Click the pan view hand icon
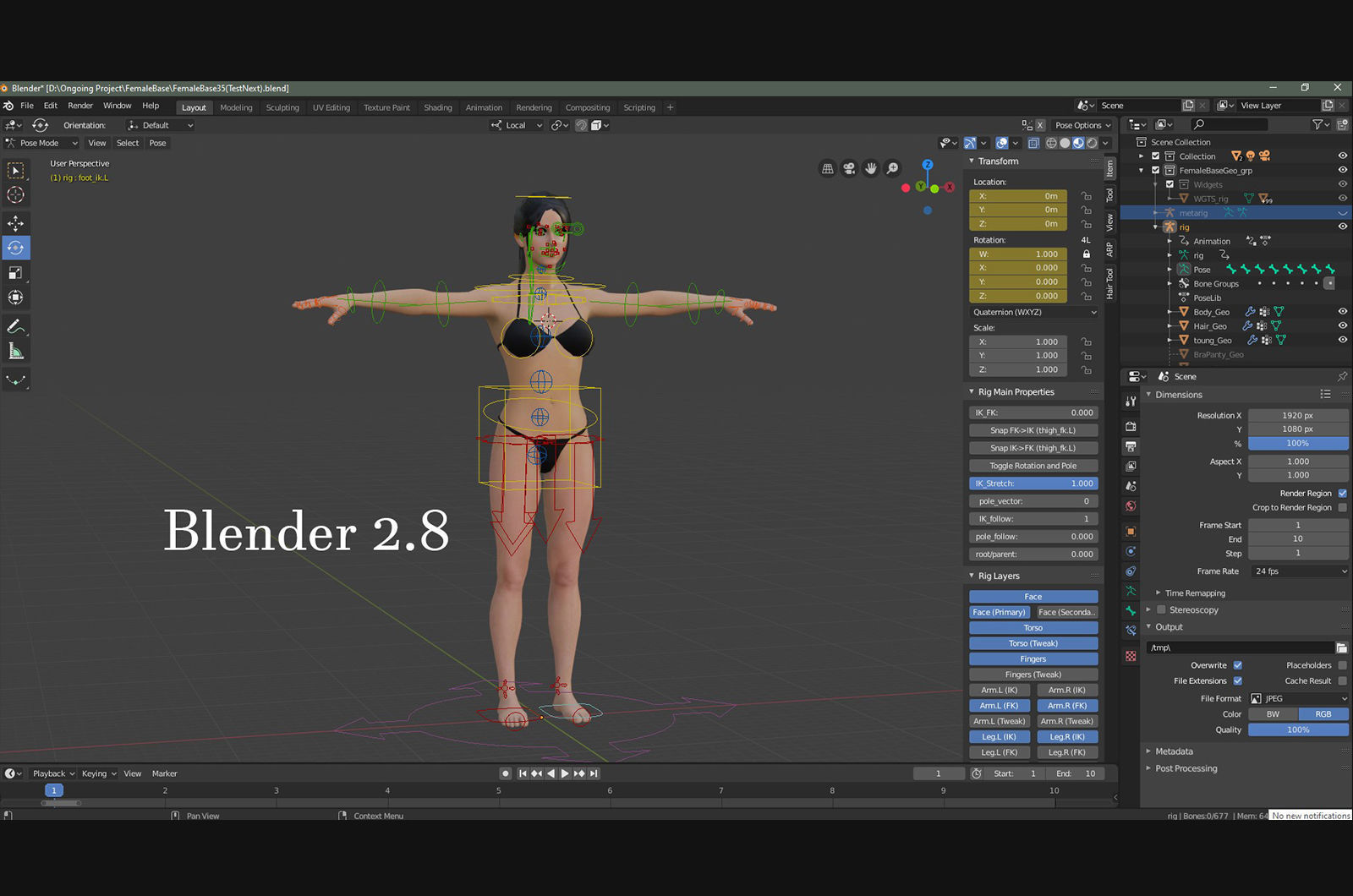Image resolution: width=1353 pixels, height=896 pixels. point(871,168)
